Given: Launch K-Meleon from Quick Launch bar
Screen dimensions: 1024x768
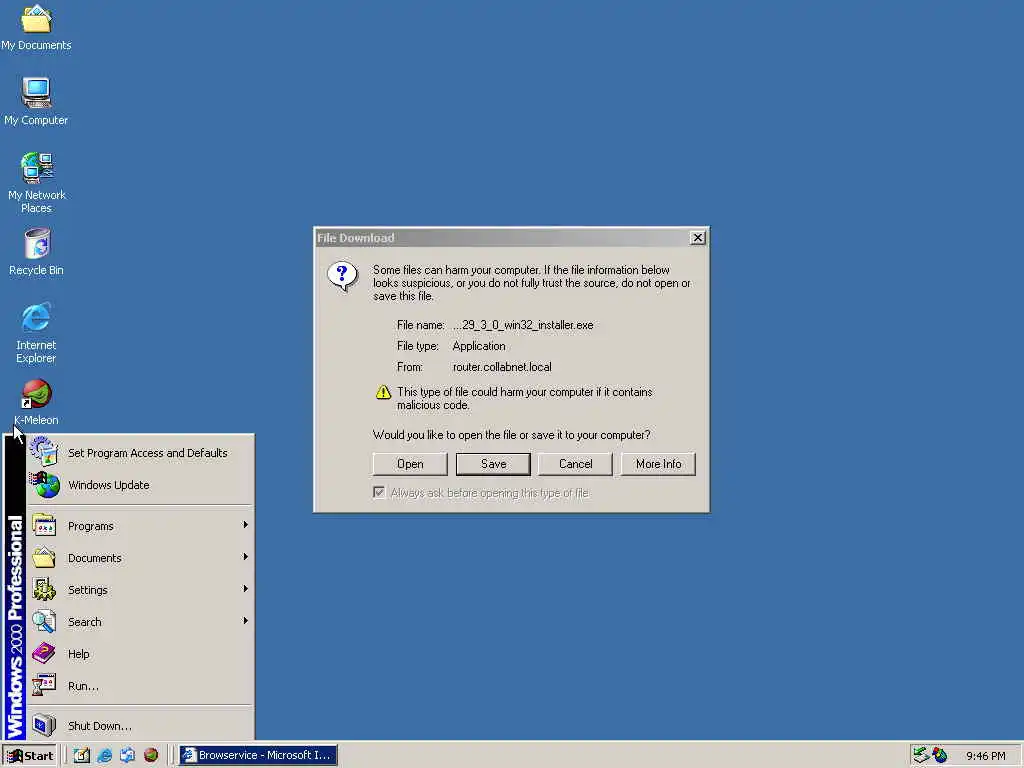Looking at the screenshot, I should tap(151, 755).
